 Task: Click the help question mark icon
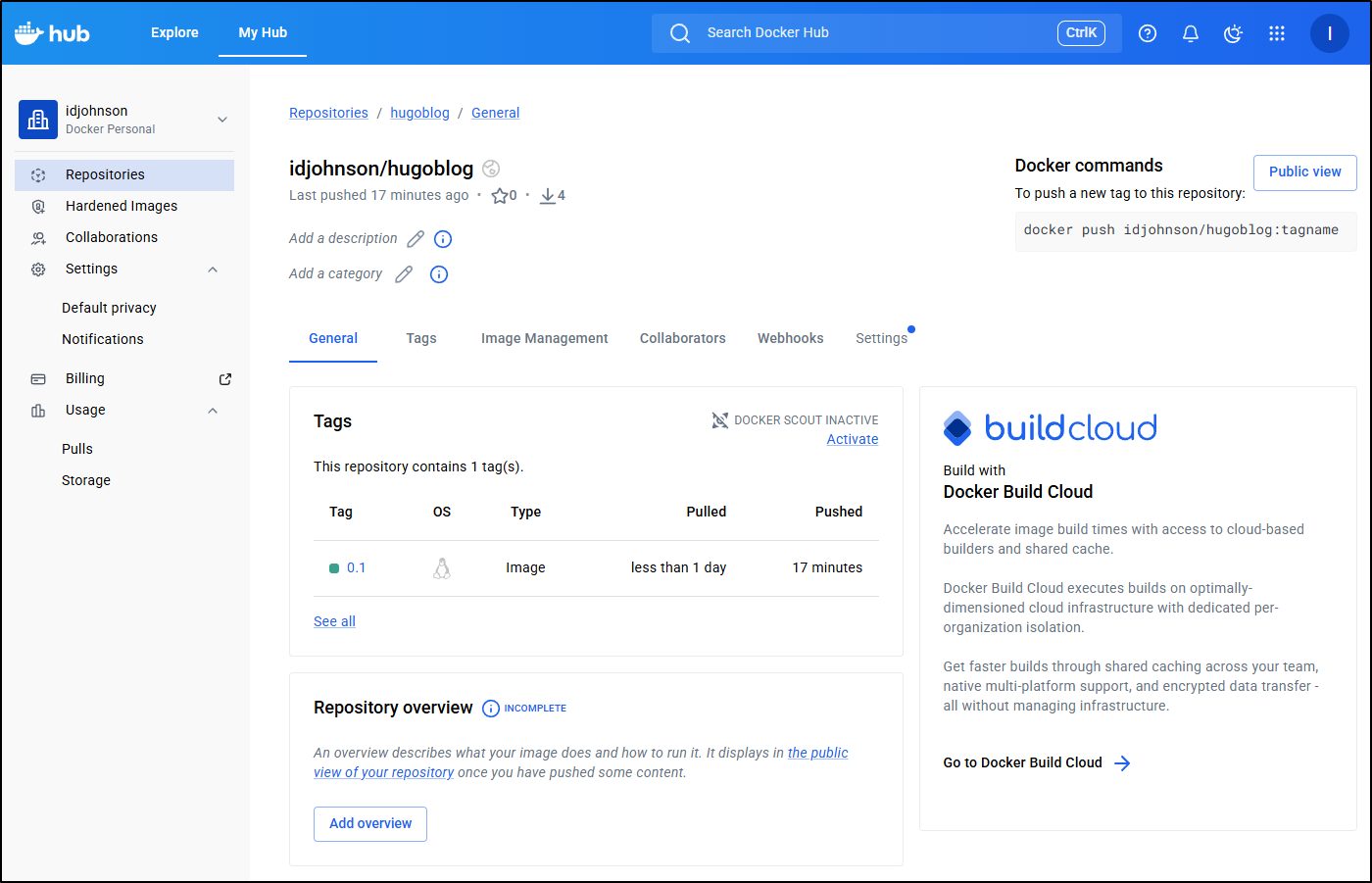tap(1148, 33)
